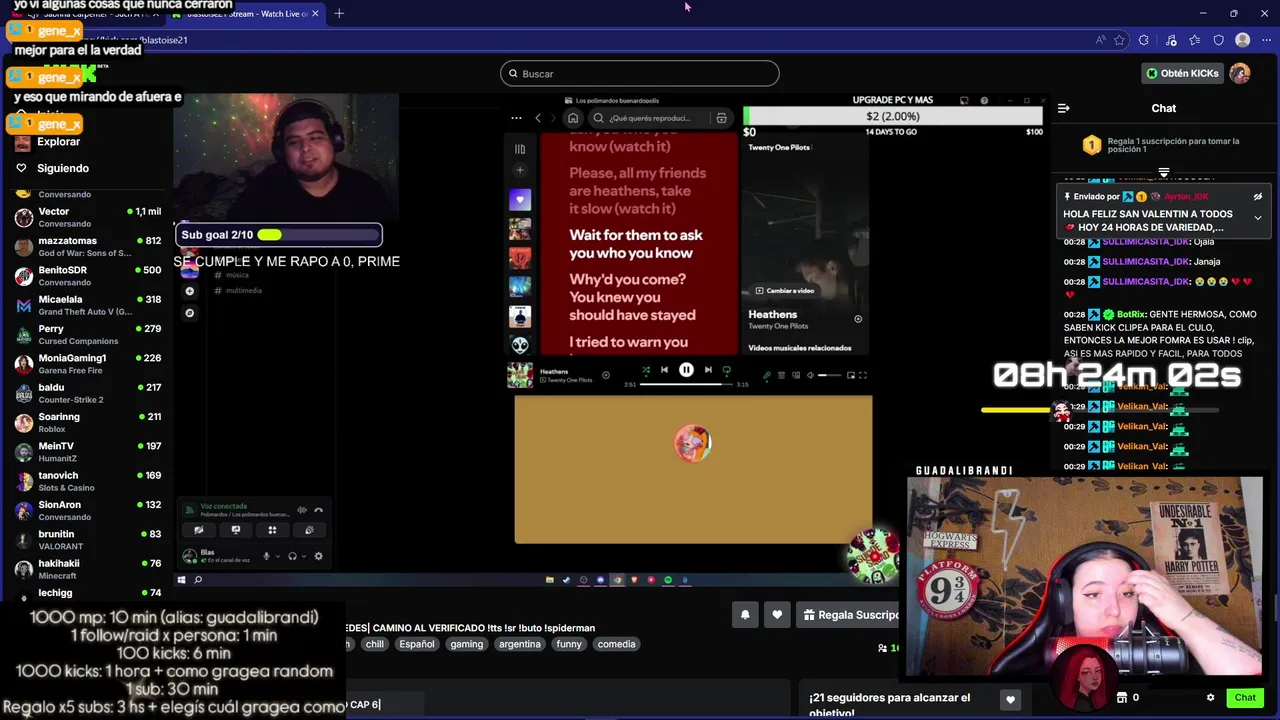
Task: Toggle stream notifications bell button
Action: click(x=745, y=615)
